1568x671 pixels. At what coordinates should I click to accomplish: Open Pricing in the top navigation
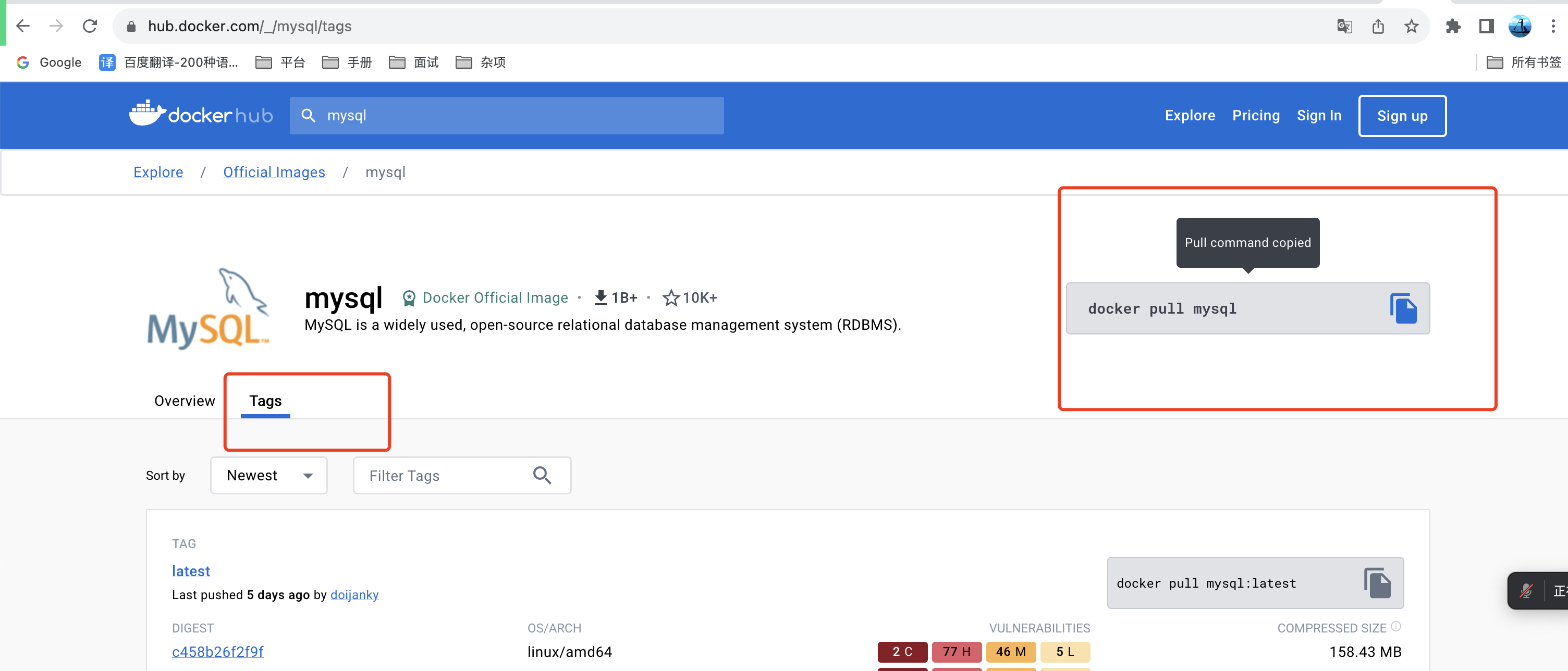coord(1256,116)
